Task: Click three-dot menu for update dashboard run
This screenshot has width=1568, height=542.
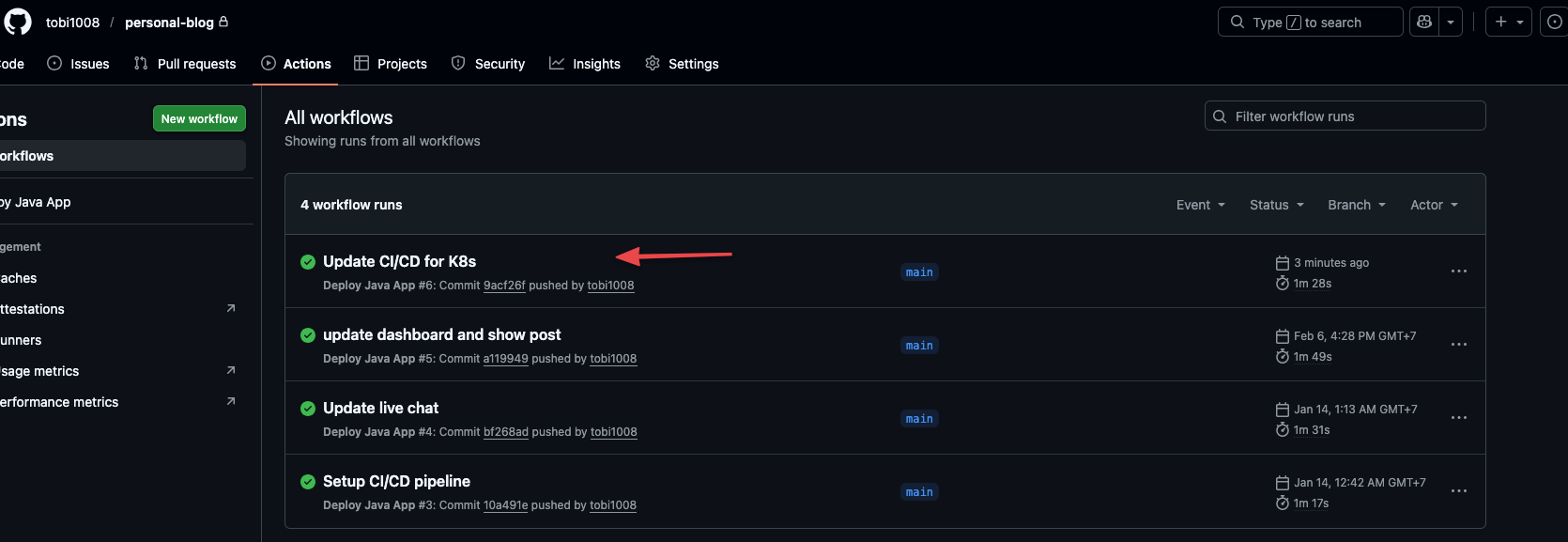Action: click(1458, 345)
